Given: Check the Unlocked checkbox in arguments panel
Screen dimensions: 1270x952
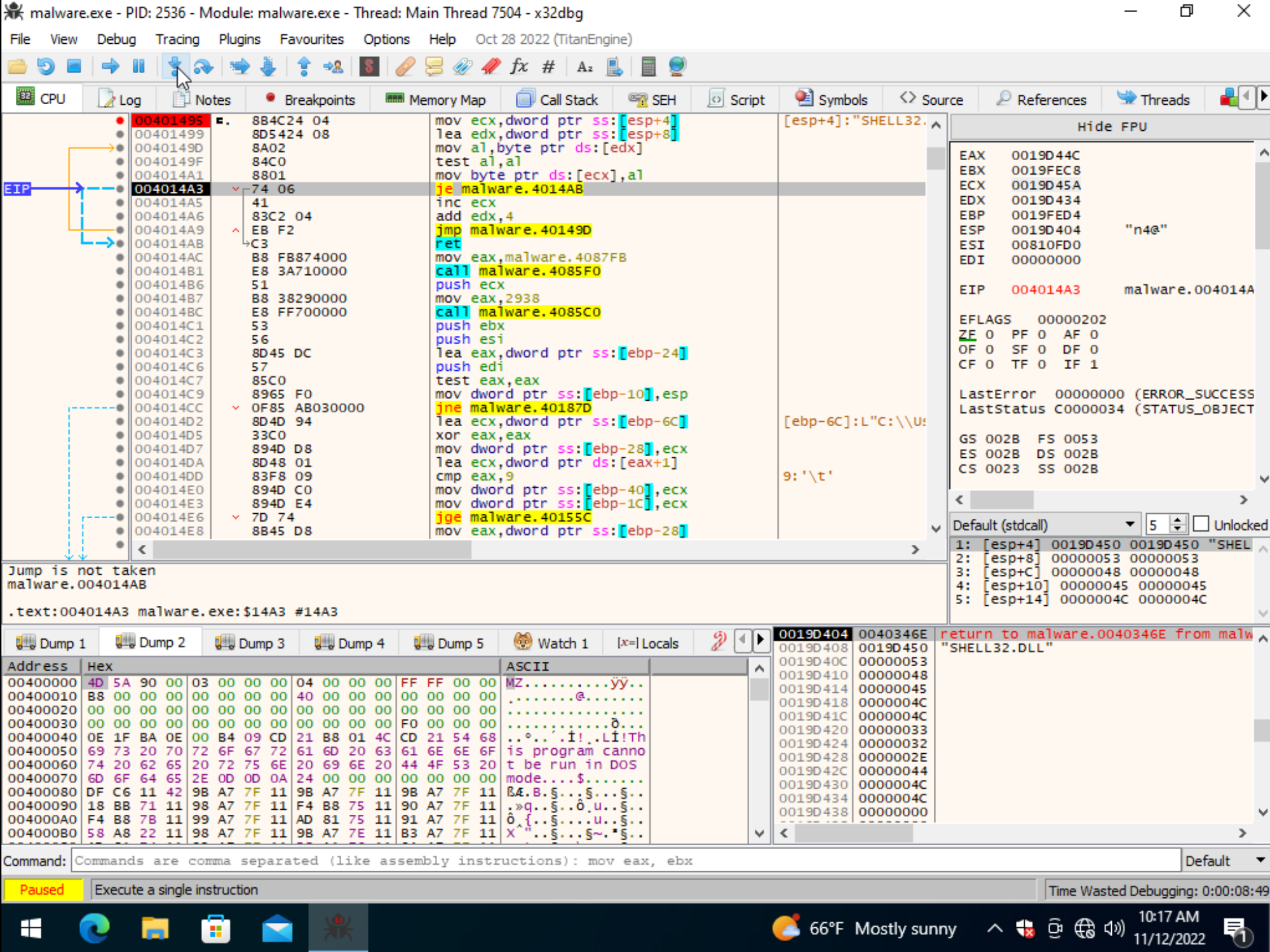Looking at the screenshot, I should [1201, 524].
